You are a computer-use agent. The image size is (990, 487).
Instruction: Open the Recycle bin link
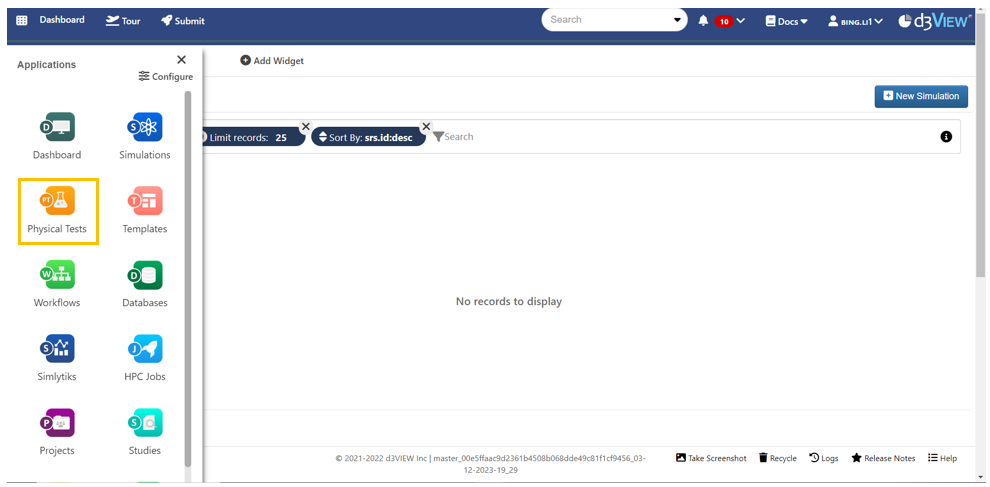coord(777,458)
